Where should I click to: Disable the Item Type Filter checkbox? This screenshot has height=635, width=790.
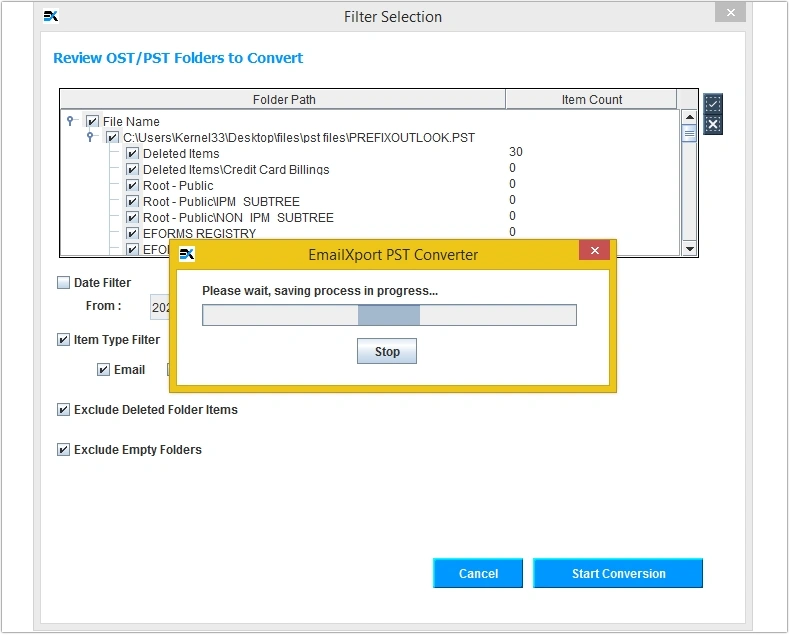point(63,340)
